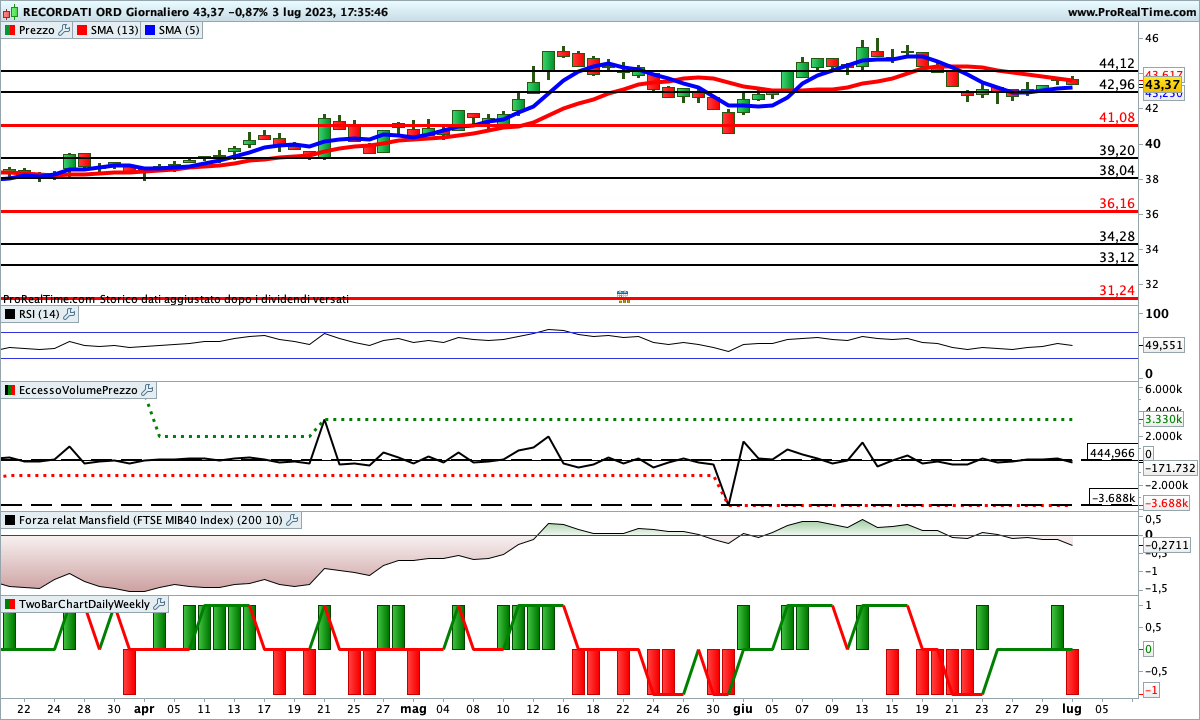Click the 46 price axis label
Screen dimensions: 1200x720
(1151, 38)
